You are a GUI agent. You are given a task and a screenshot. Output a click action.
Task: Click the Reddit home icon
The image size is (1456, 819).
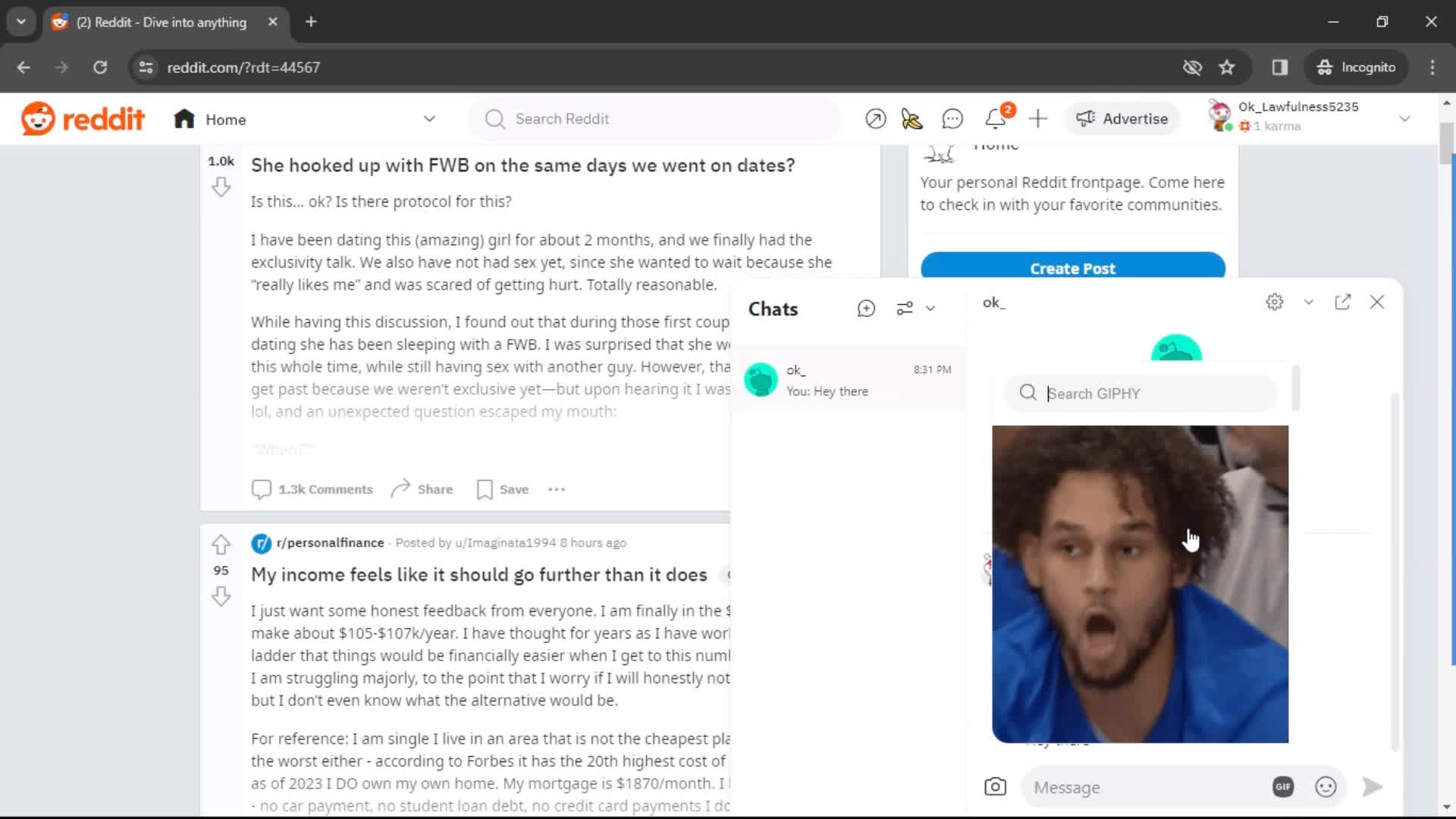[184, 118]
